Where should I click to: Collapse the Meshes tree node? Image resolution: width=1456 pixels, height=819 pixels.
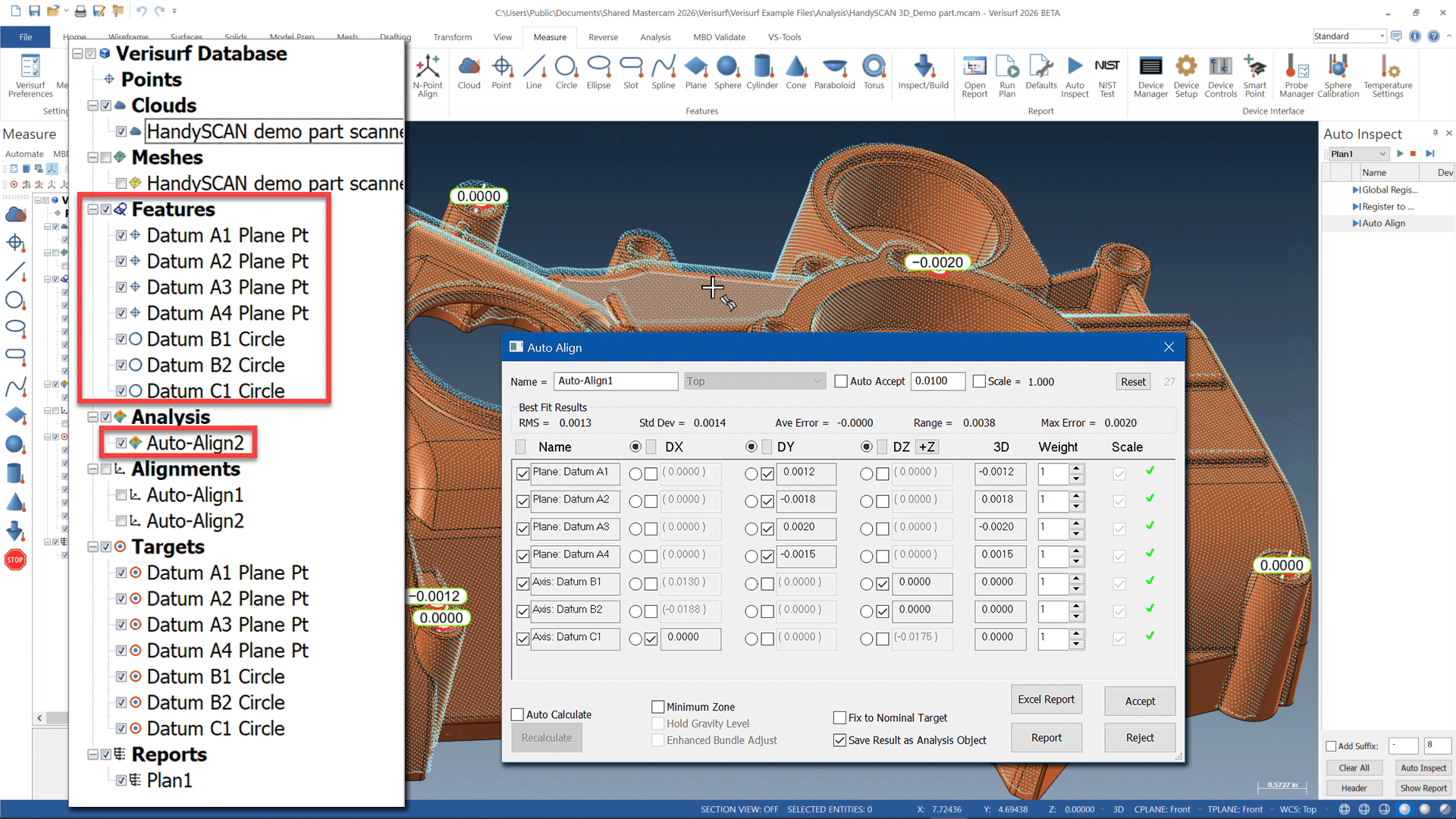pyautogui.click(x=93, y=158)
